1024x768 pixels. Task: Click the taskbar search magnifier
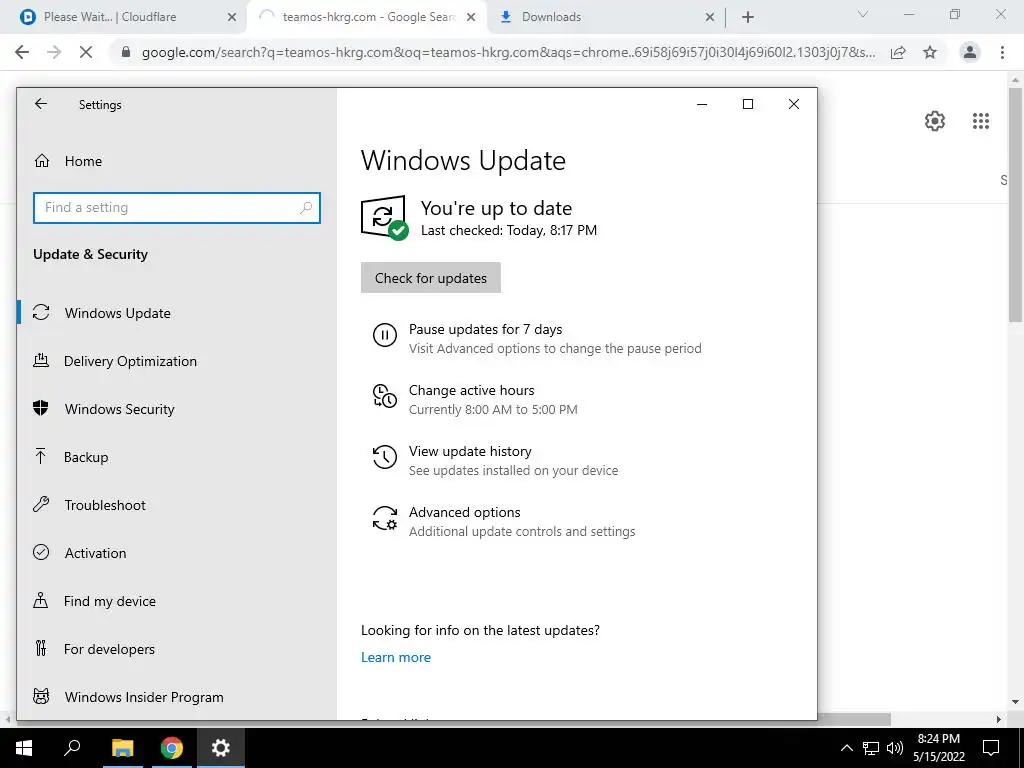pyautogui.click(x=72, y=748)
